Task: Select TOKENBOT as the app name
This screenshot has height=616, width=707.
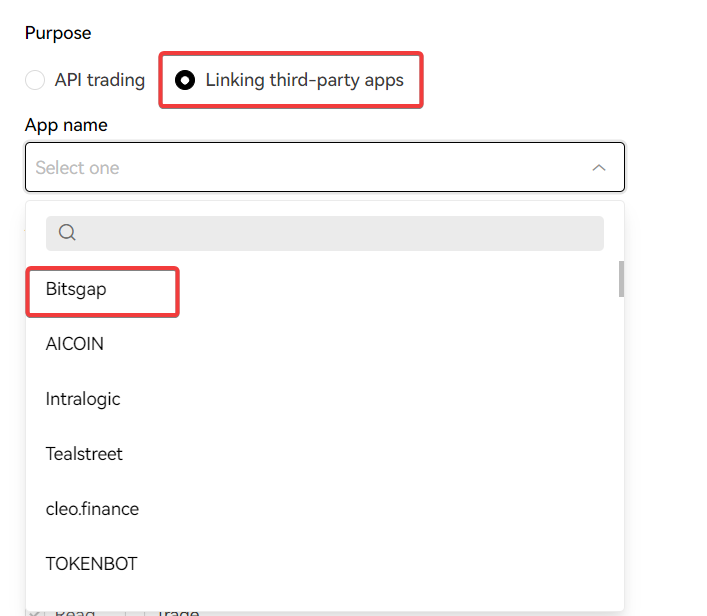Action: point(91,564)
